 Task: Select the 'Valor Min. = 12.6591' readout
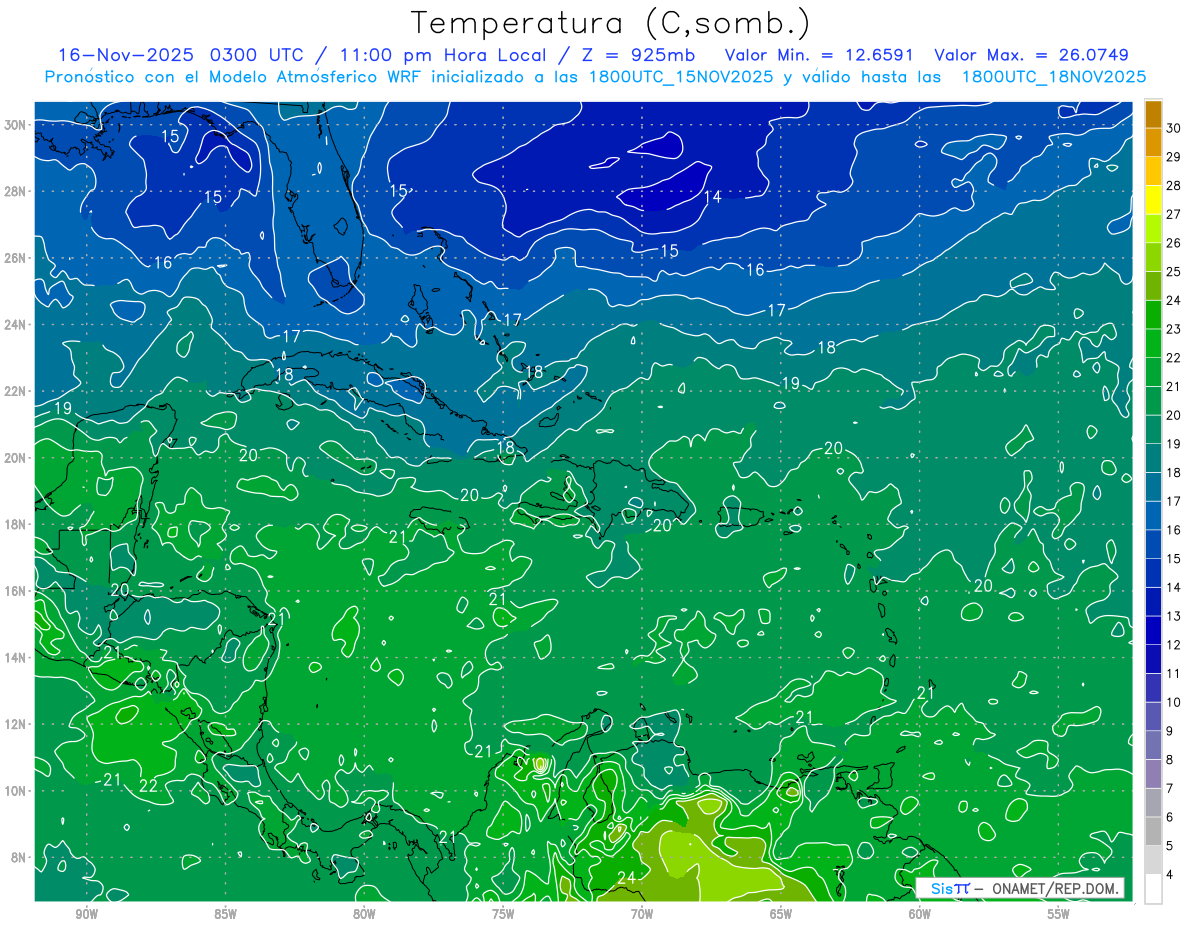tap(820, 55)
